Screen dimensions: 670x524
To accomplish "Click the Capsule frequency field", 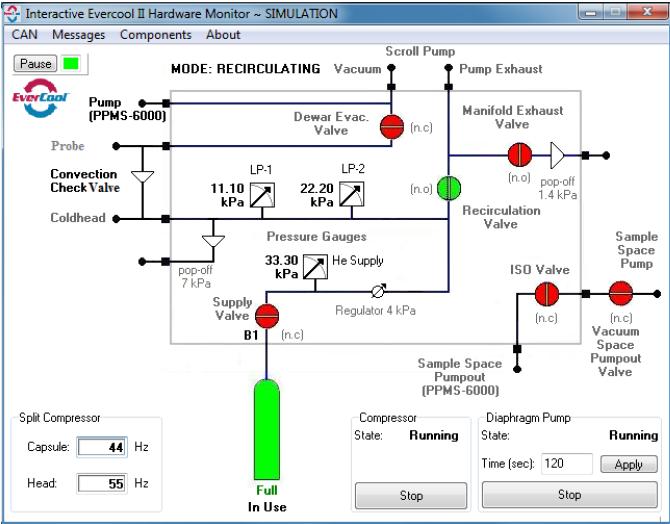I will (x=102, y=447).
